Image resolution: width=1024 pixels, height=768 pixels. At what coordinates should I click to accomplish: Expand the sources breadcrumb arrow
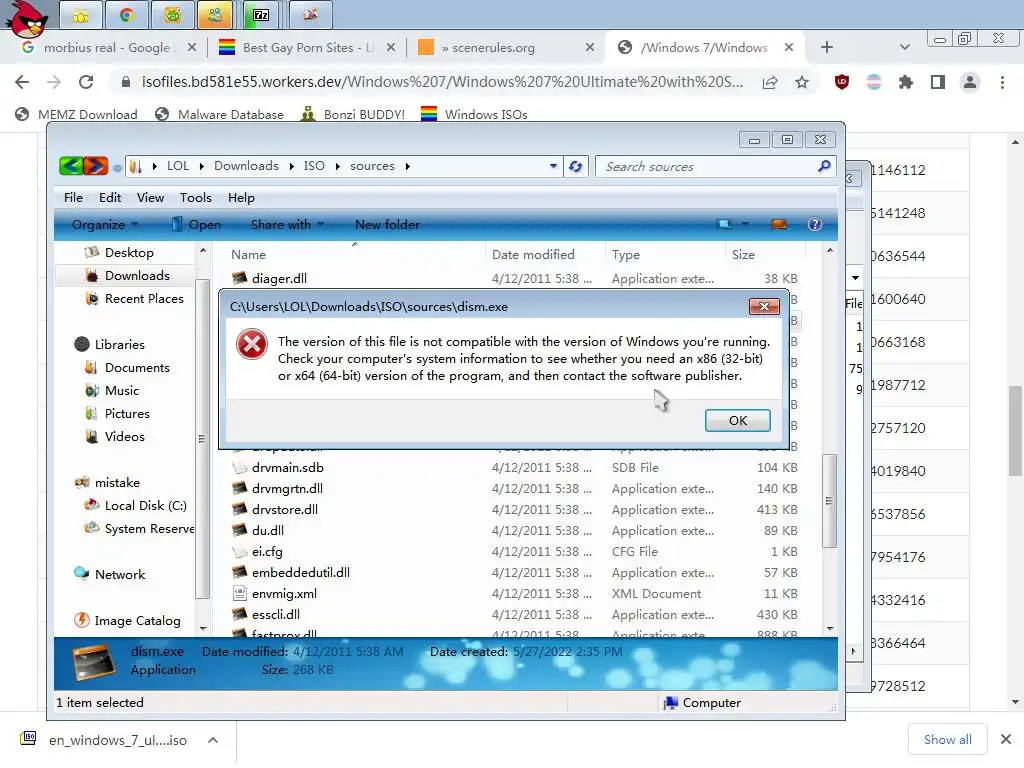[x=408, y=166]
